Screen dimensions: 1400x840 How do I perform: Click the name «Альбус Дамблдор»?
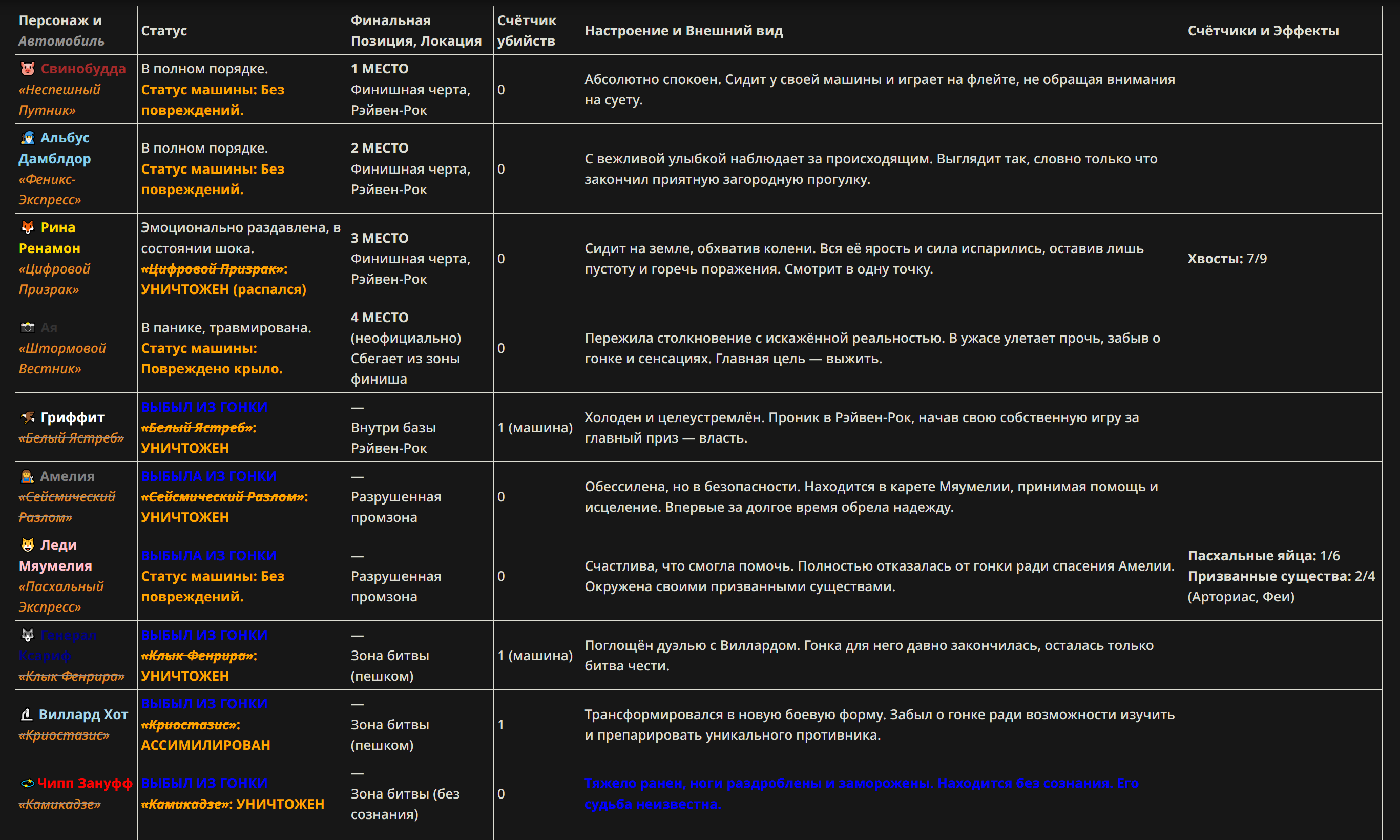(54, 149)
